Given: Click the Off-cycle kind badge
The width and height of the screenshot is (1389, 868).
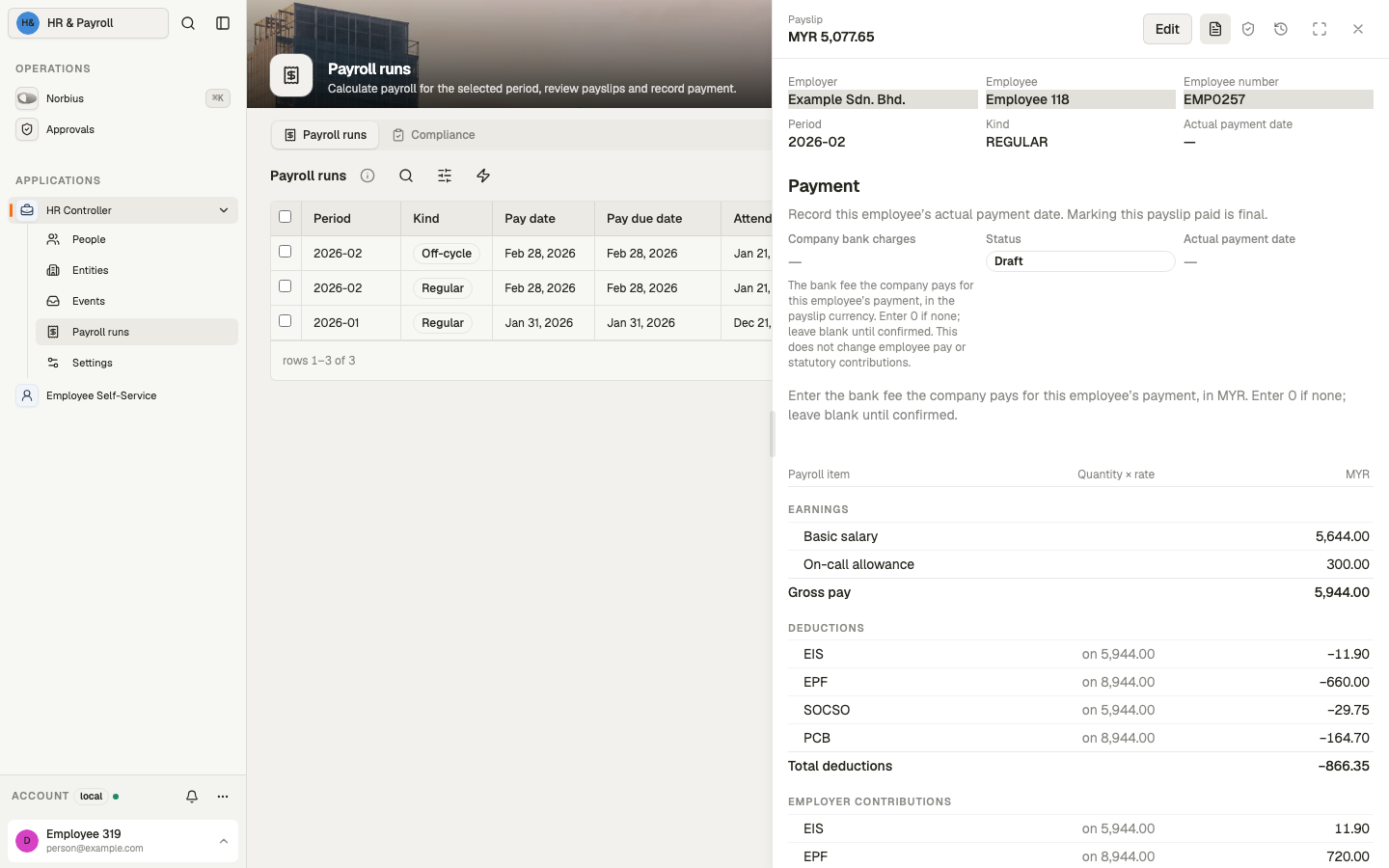Looking at the screenshot, I should pos(447,254).
